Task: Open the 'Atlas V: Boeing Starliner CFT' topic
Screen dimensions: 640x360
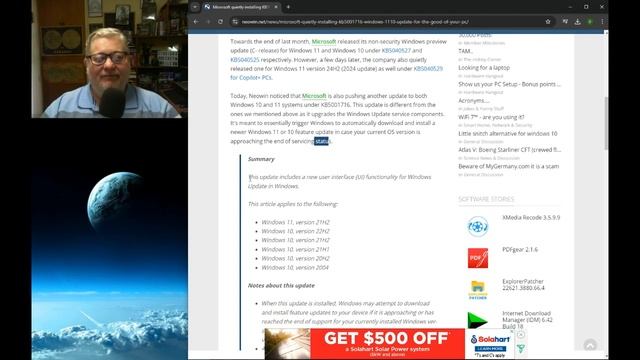Action: point(509,150)
